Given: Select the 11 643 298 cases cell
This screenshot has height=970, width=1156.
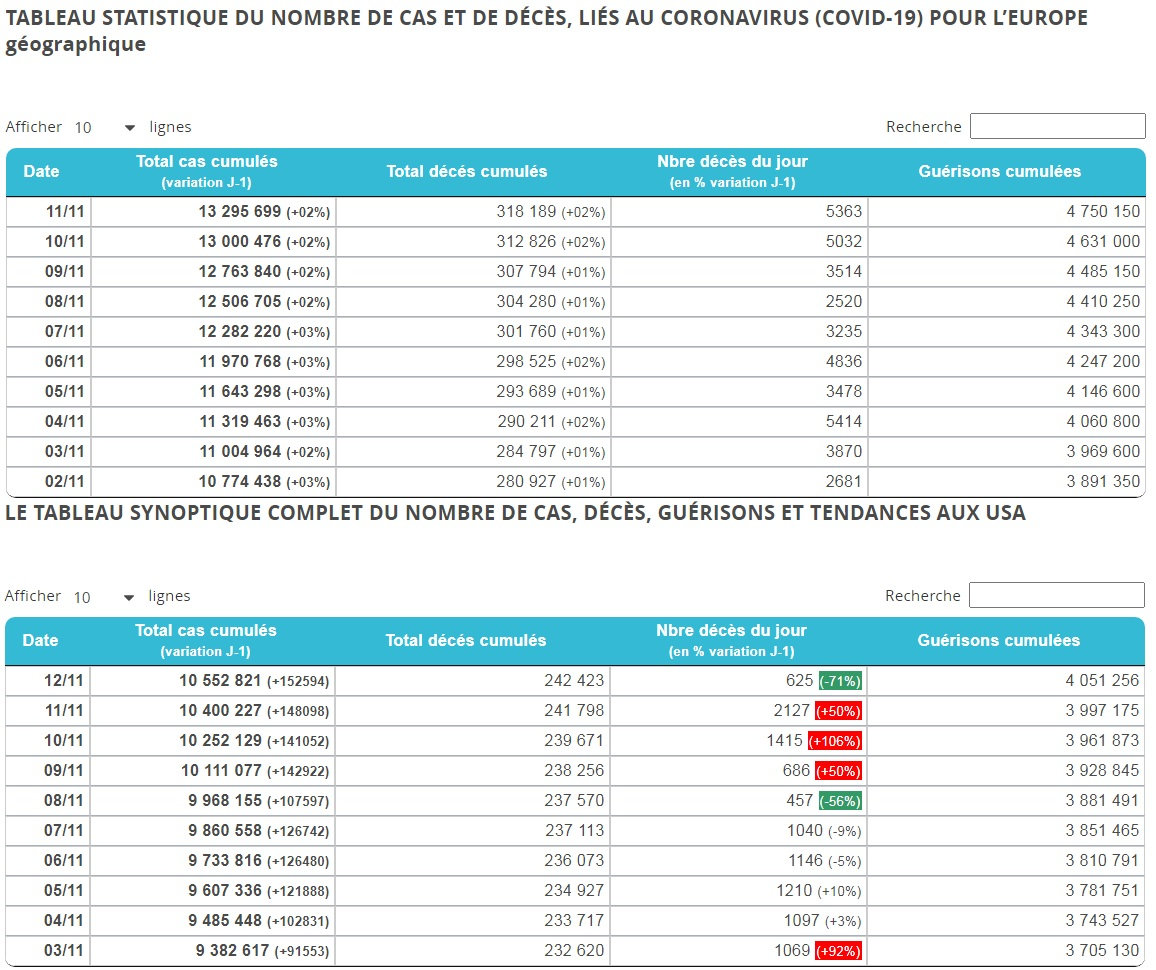Looking at the screenshot, I should tap(213, 391).
